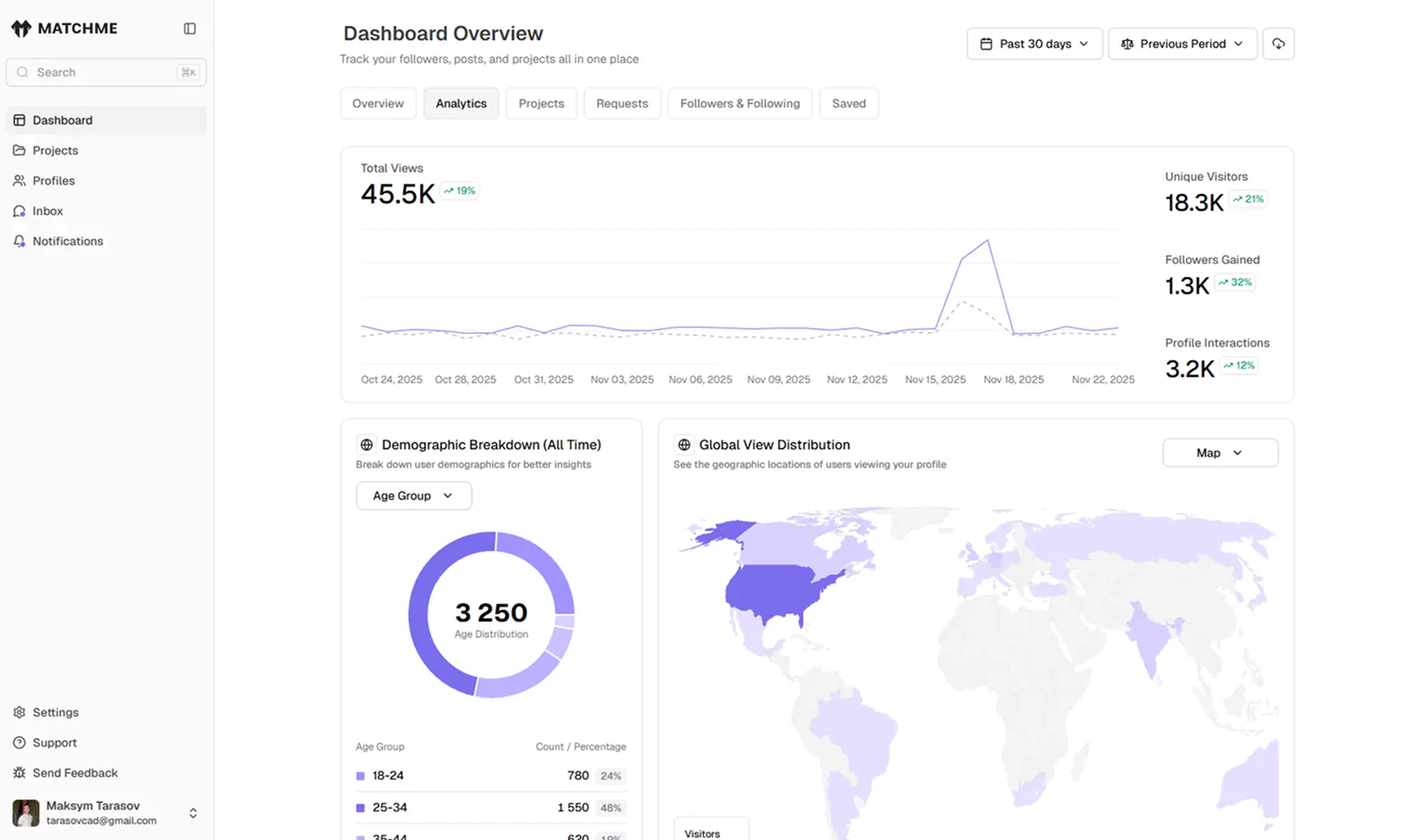Open the Previous Period comparison dropdown
This screenshot has height=840, width=1419.
pos(1182,43)
